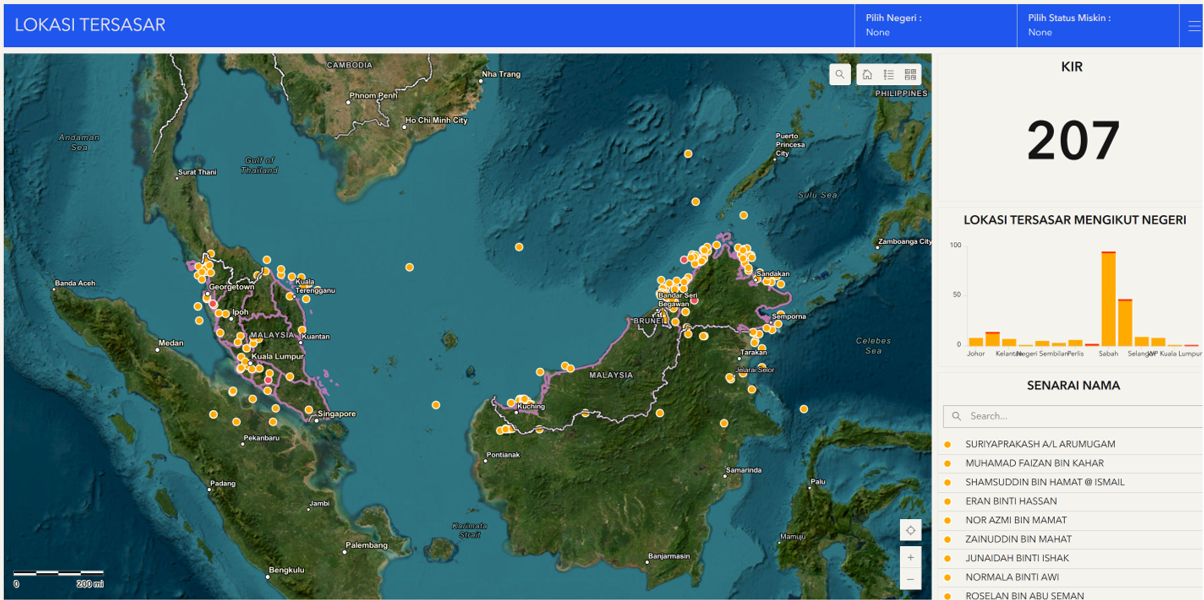Screen dimensions: 1204x600
Task: Click the Kuching label on the map
Action: click(x=531, y=407)
